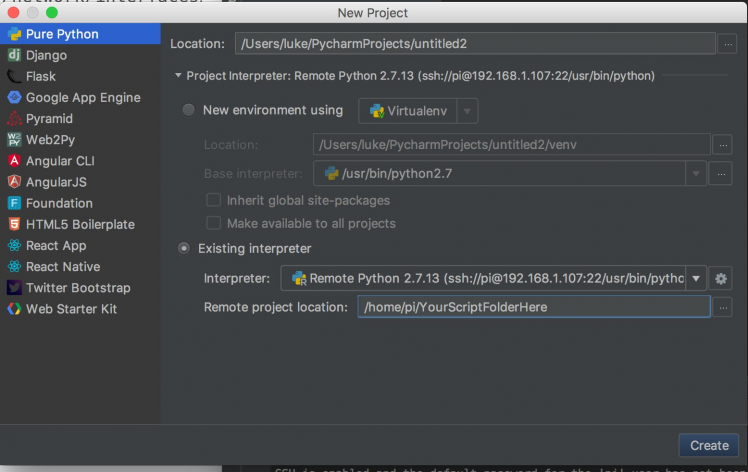Open the Virtualenv environment dropdown arrow
Screen dimensions: 748x472
467,111
